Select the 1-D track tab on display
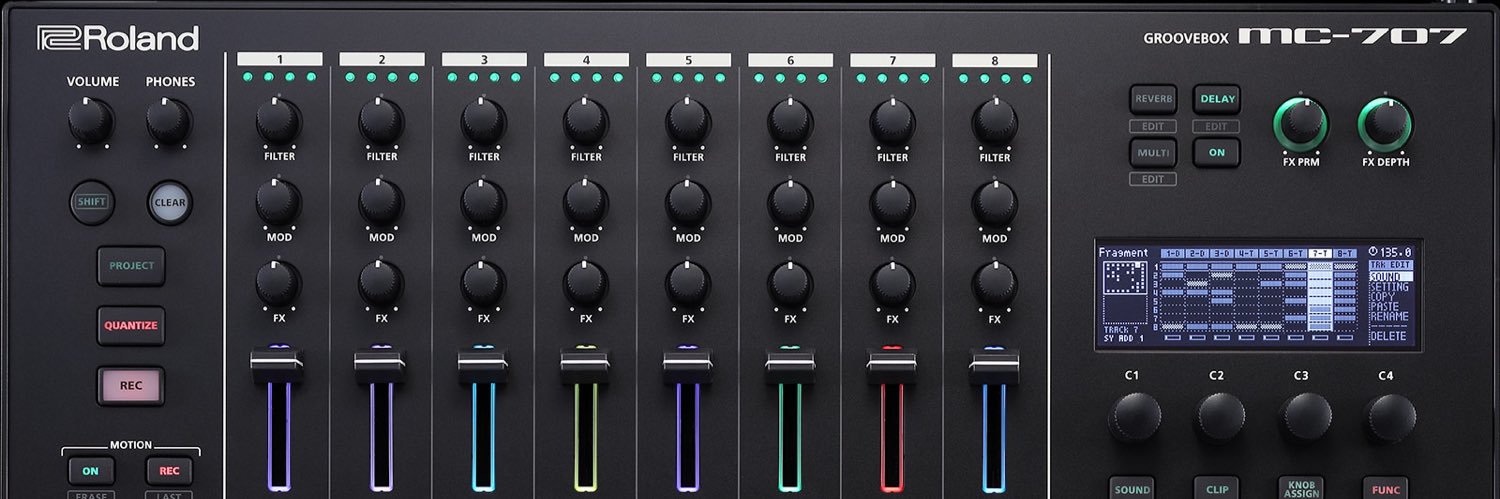This screenshot has height=499, width=1500. tap(1172, 253)
